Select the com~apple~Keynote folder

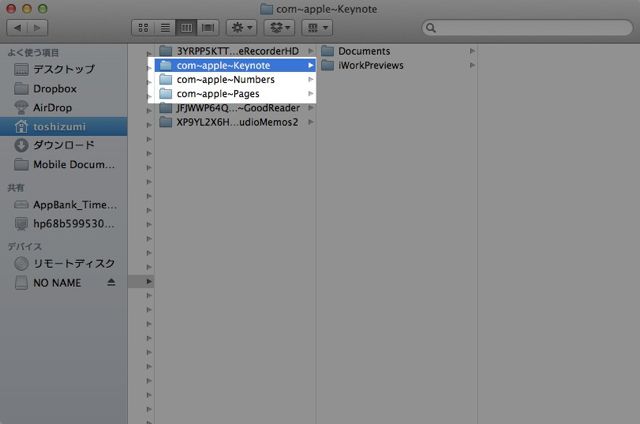click(x=236, y=65)
